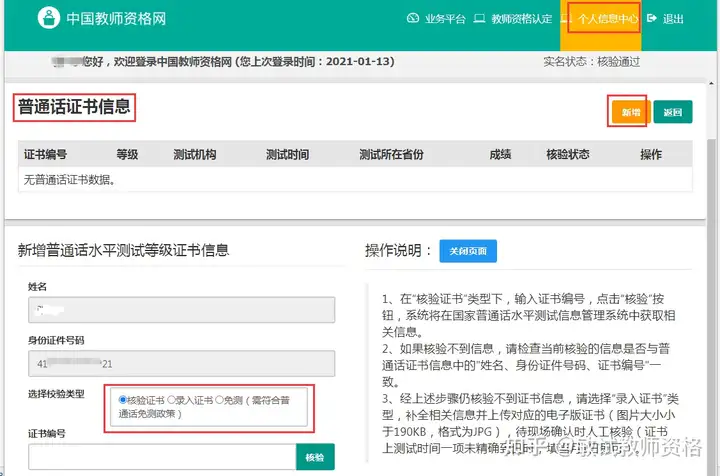Click the green 返回 button
Viewport: 720px width, 476px height.
click(673, 112)
